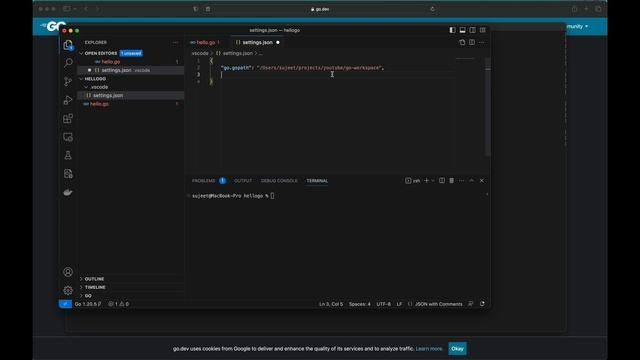Select the settings.json editor tab
This screenshot has width=640, height=360.
258,42
